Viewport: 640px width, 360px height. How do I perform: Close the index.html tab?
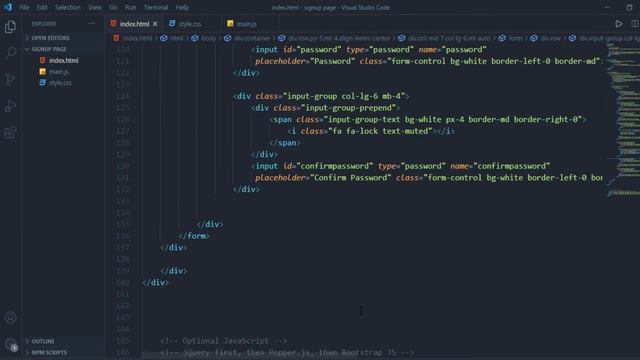coord(155,24)
